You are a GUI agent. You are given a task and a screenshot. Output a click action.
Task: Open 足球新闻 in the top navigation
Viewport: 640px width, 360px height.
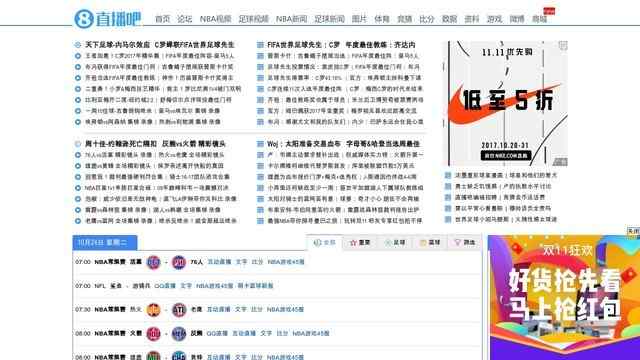[329, 19]
